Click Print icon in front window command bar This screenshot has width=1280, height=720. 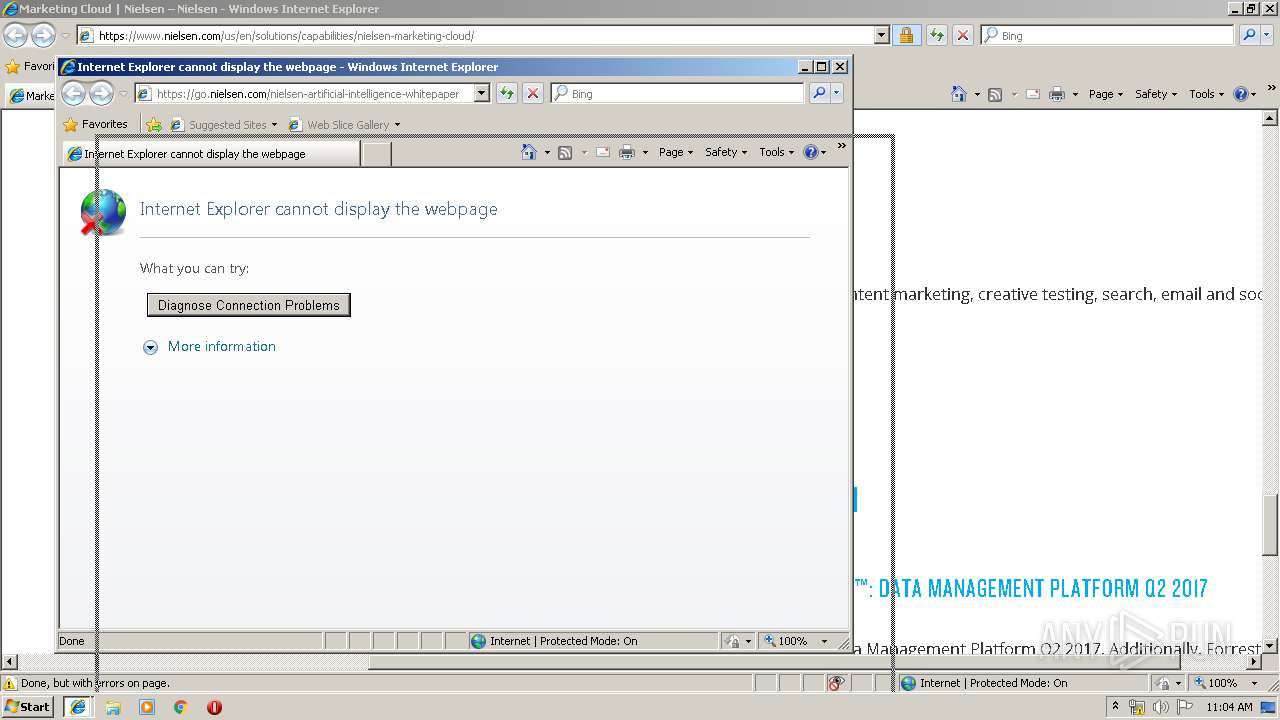click(x=627, y=152)
